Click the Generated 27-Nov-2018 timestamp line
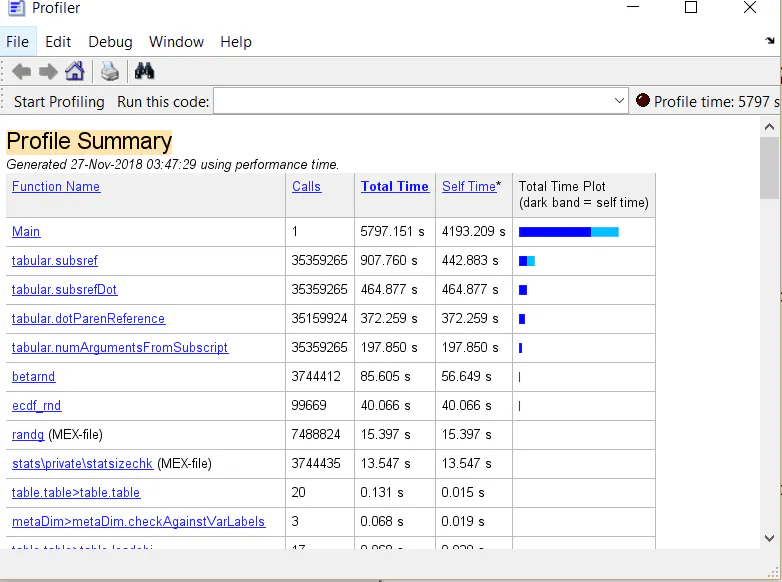782x582 pixels. coord(173,165)
